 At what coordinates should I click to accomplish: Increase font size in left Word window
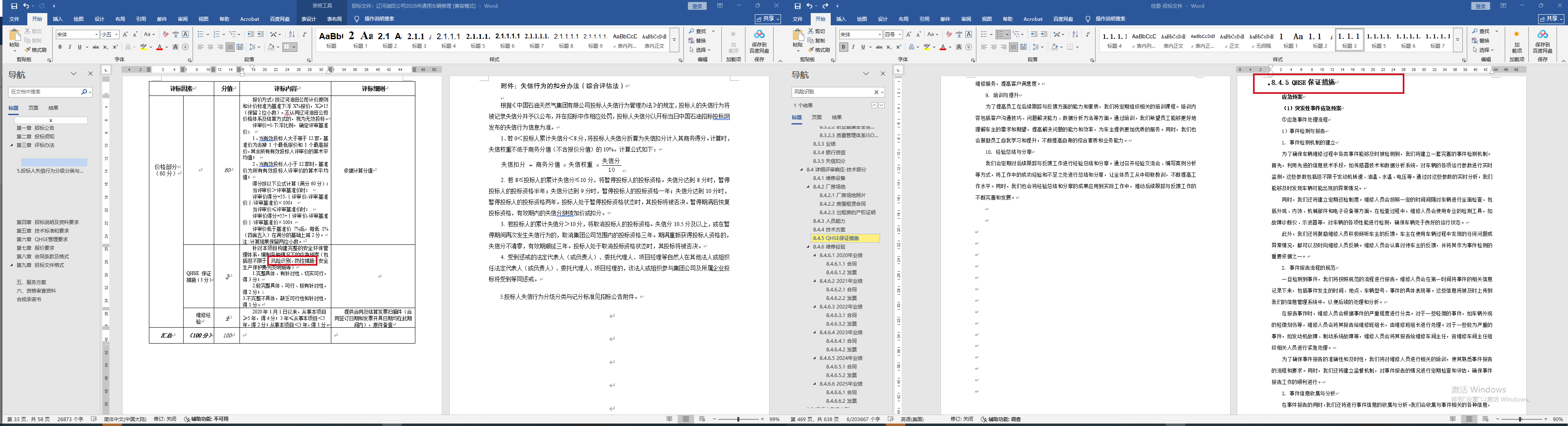pyautogui.click(x=125, y=35)
